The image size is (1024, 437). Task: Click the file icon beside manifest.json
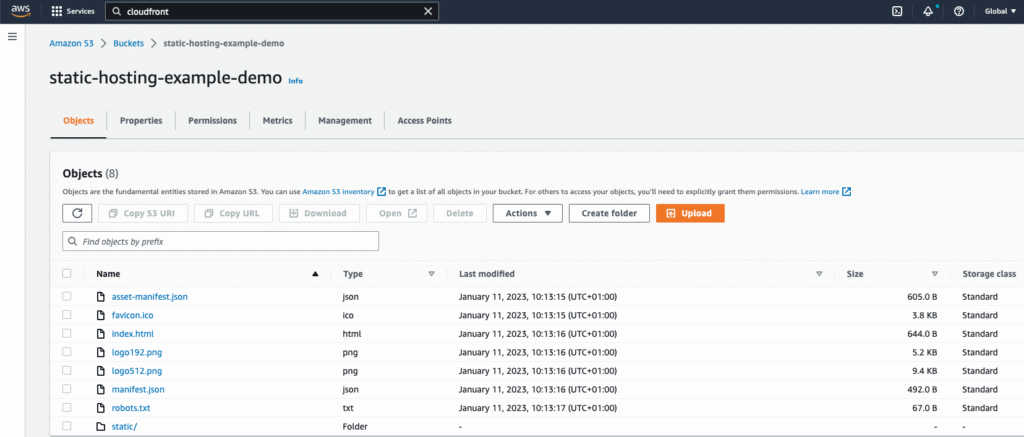coord(101,389)
